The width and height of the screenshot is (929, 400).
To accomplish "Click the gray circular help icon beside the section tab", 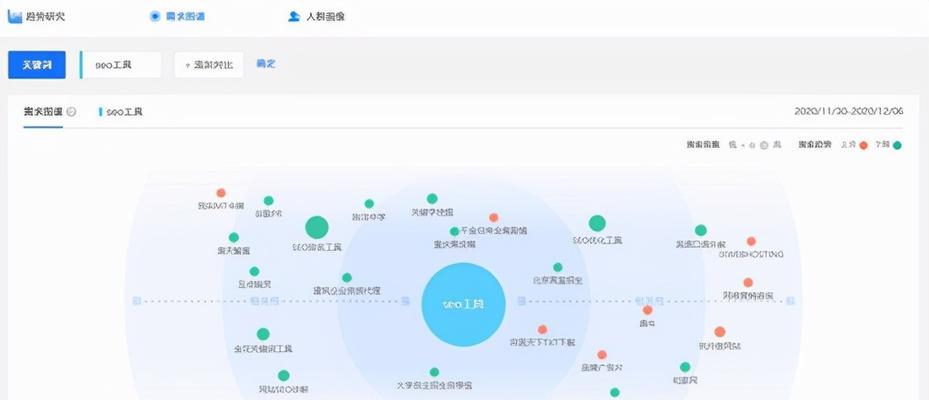I will click(x=71, y=111).
